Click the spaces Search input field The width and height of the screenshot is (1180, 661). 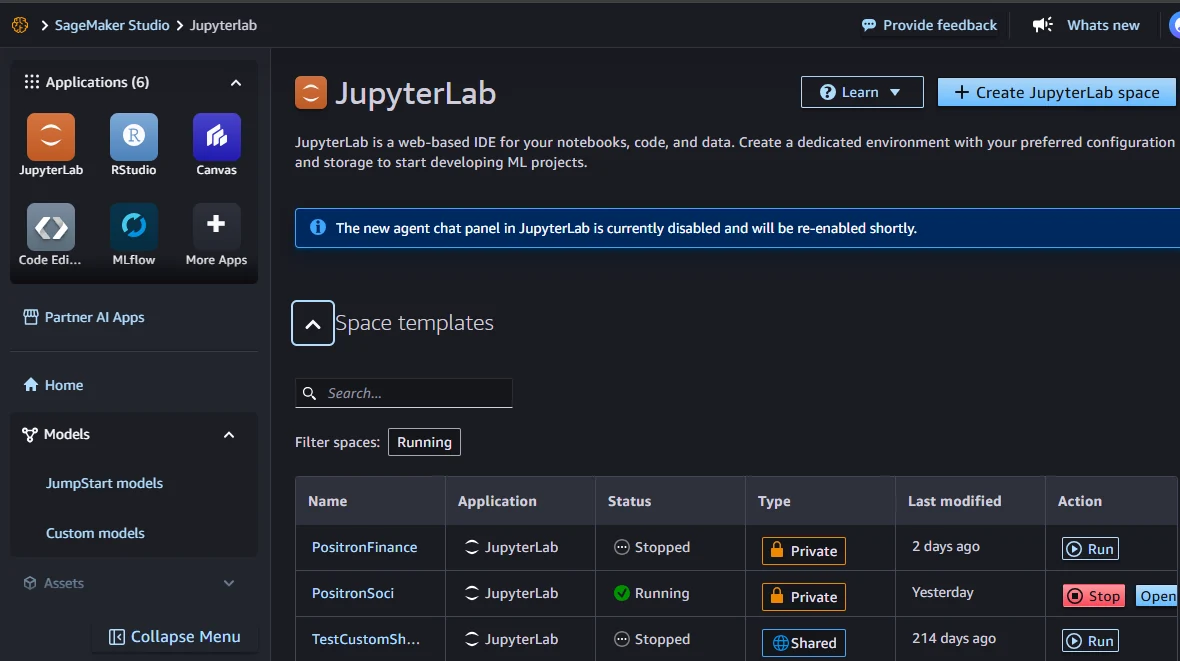(x=404, y=393)
